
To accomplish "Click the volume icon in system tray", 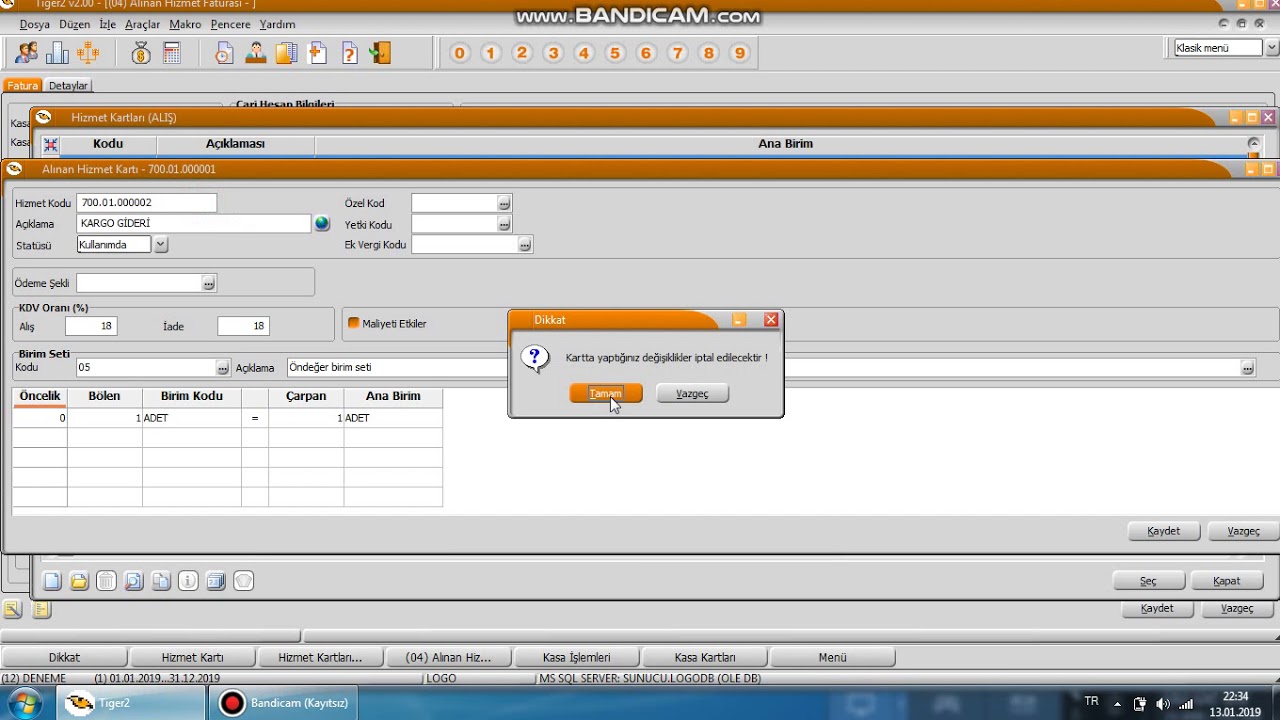I will point(1162,703).
